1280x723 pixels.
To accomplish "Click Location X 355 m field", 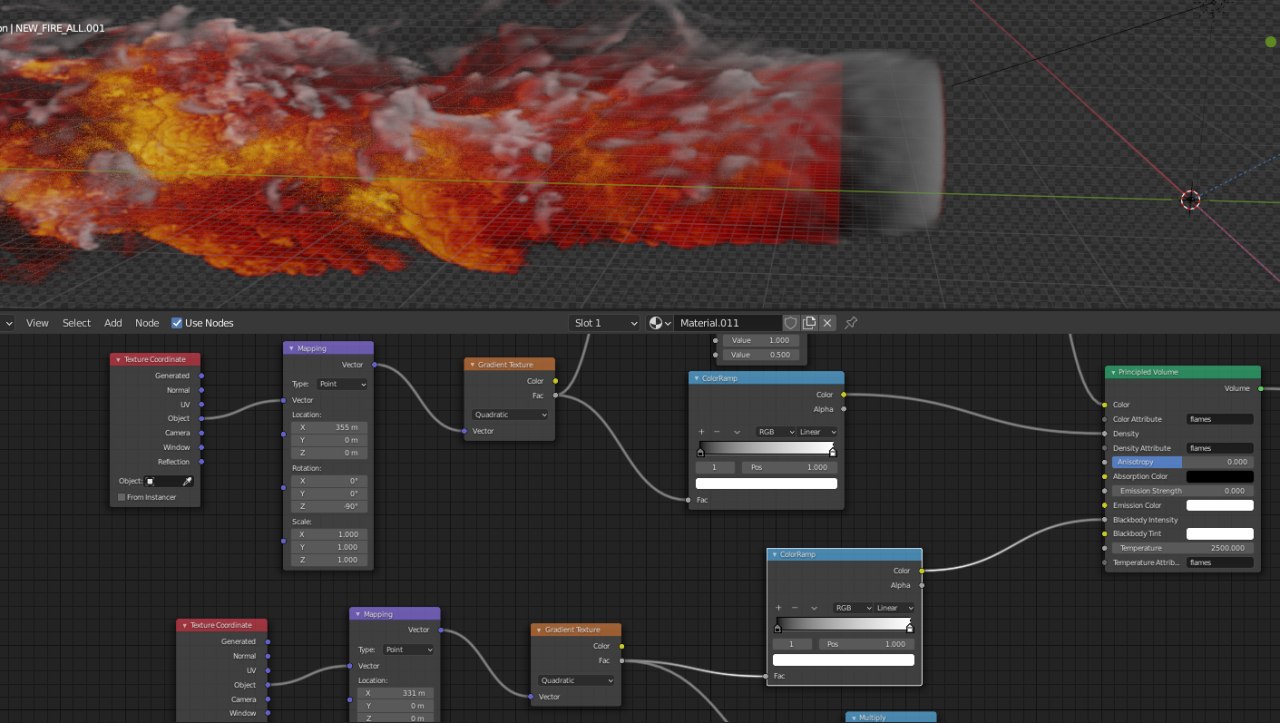I will click(328, 427).
